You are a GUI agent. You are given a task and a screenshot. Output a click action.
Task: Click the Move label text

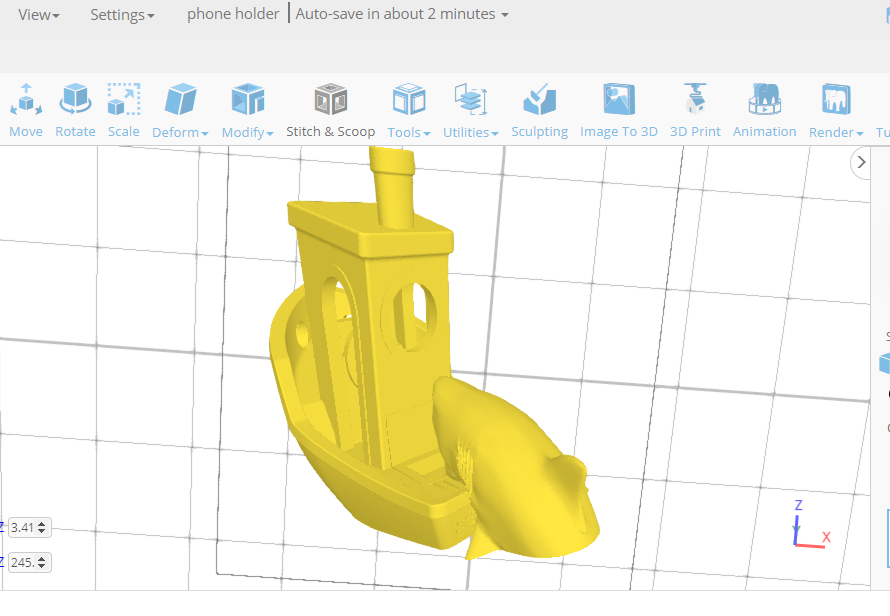coord(26,132)
